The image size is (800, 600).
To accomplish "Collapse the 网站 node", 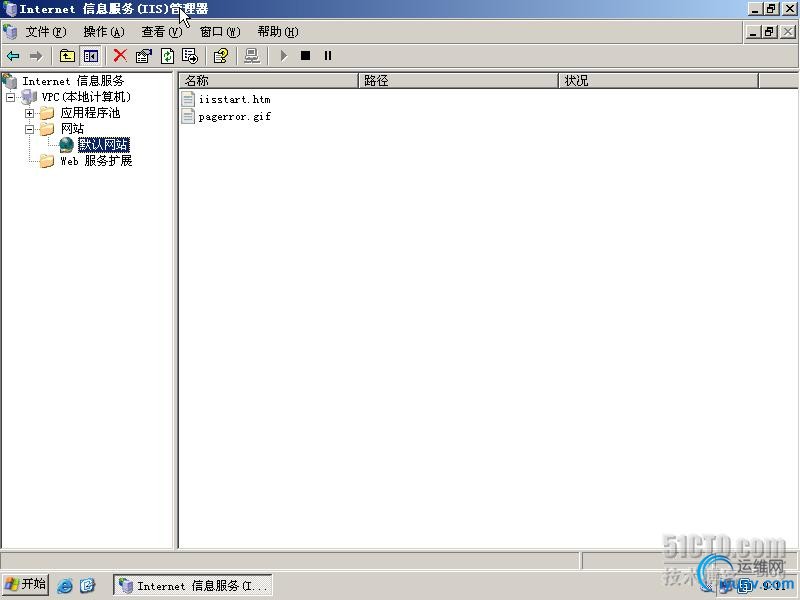I will 30,129.
